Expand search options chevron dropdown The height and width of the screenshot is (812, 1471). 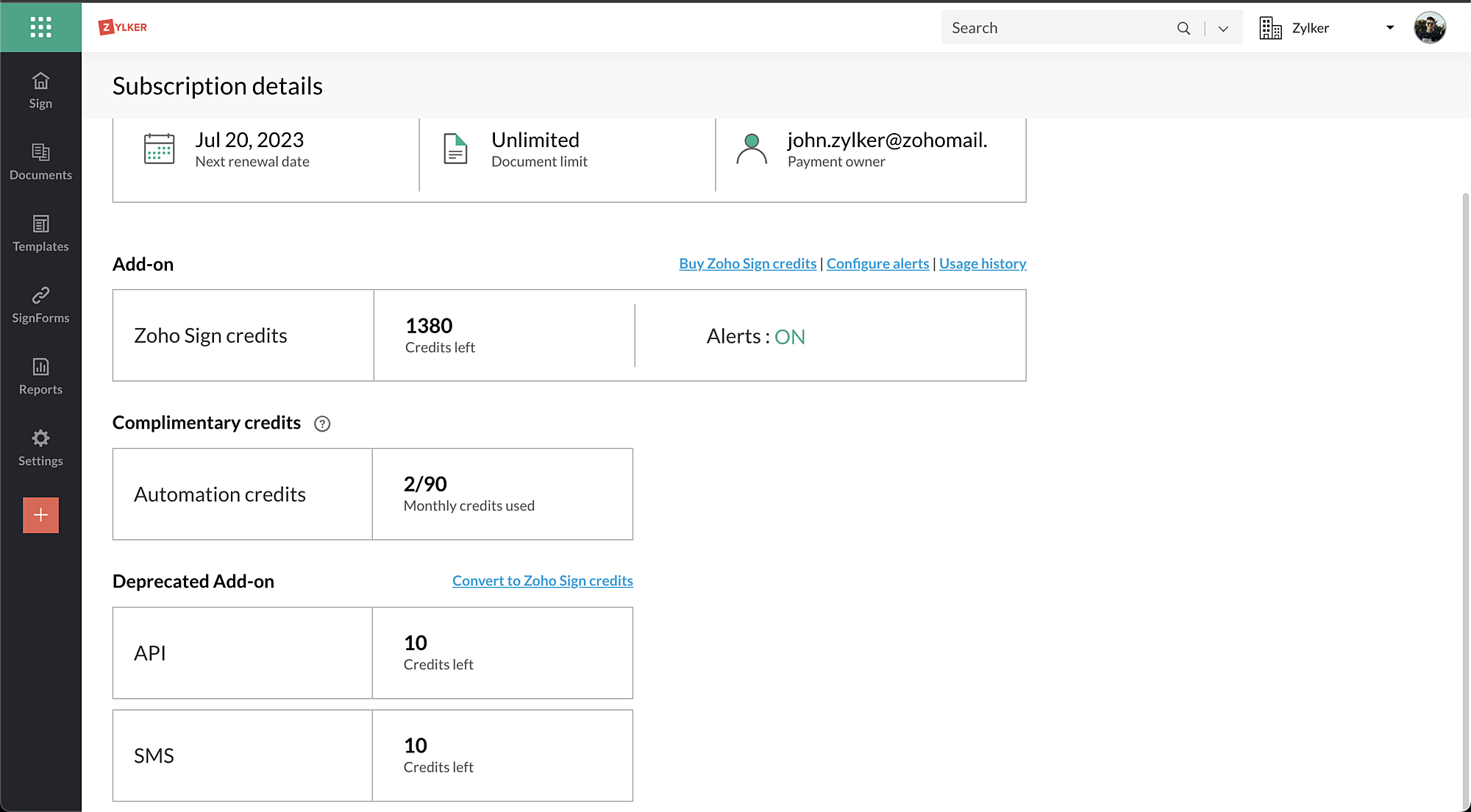coord(1223,28)
